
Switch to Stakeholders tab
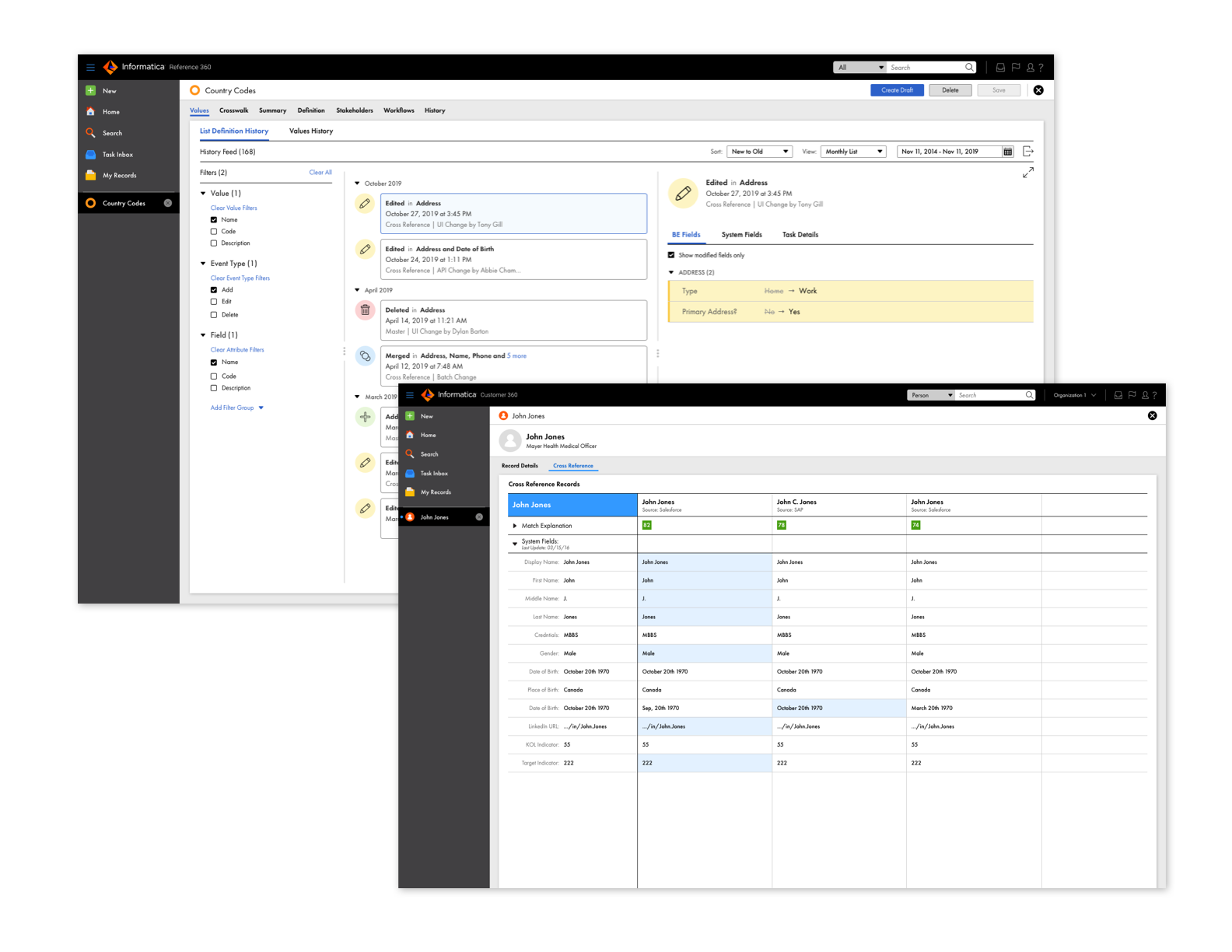click(355, 110)
